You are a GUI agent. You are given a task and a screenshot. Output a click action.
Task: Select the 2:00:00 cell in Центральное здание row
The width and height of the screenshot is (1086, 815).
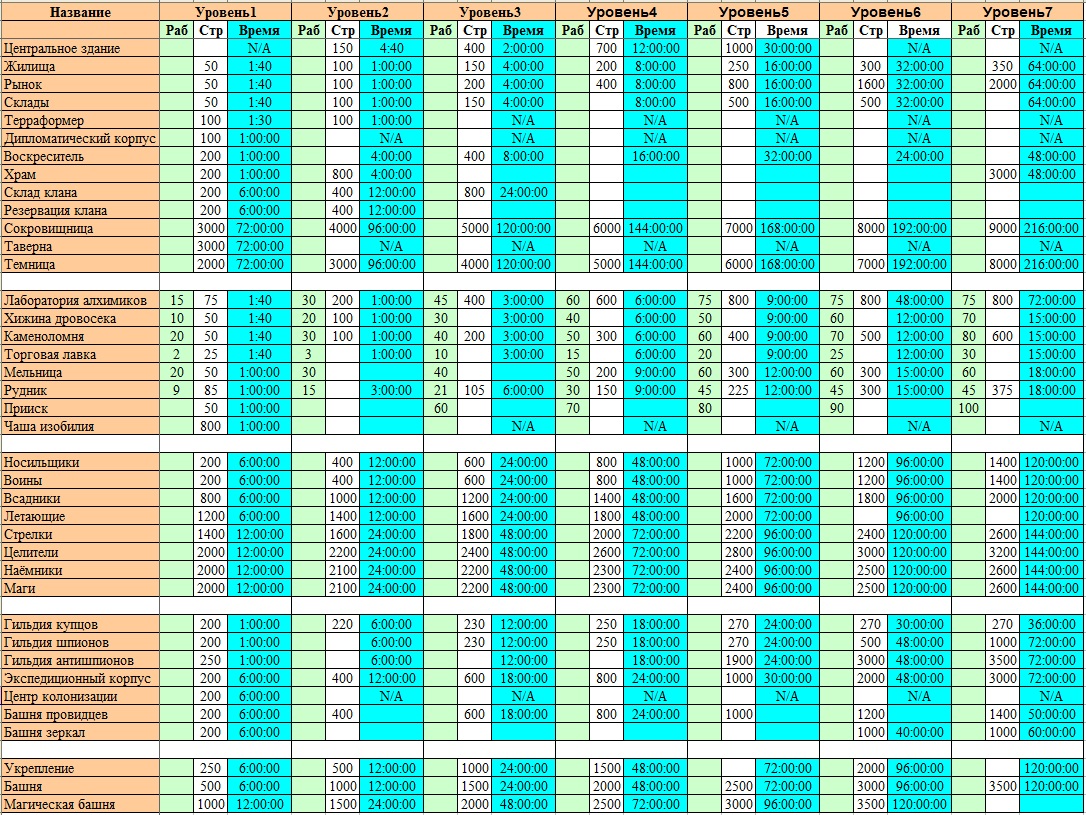tap(523, 48)
